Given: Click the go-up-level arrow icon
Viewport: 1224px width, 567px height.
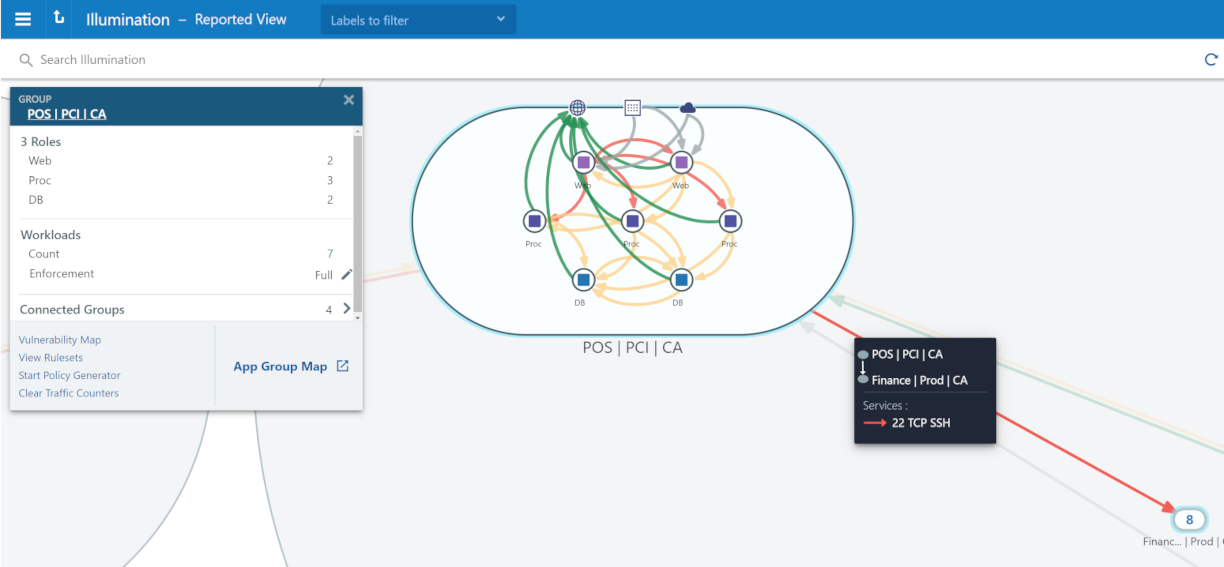Looking at the screenshot, I should (x=59, y=18).
